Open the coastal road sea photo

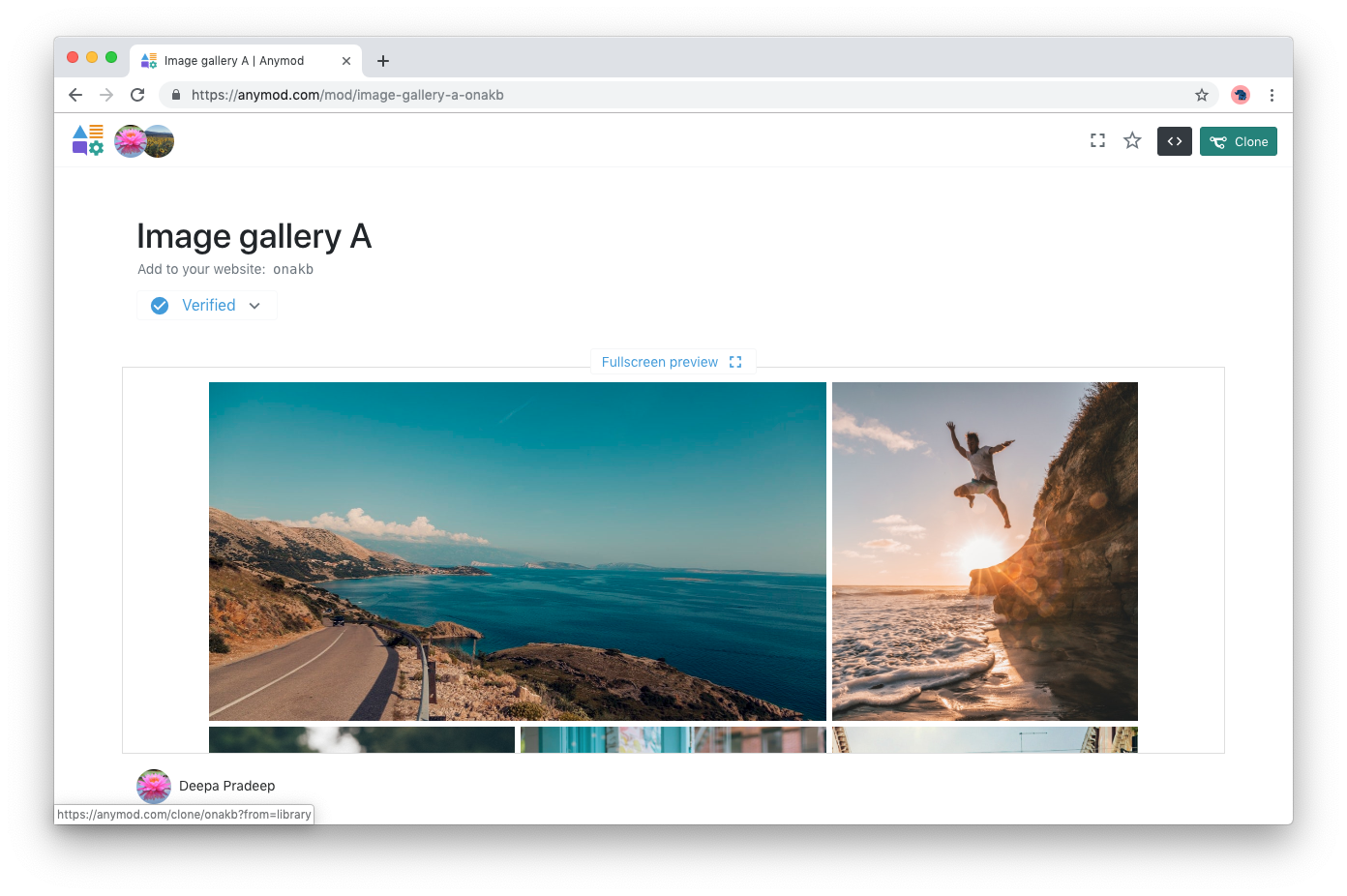[518, 552]
